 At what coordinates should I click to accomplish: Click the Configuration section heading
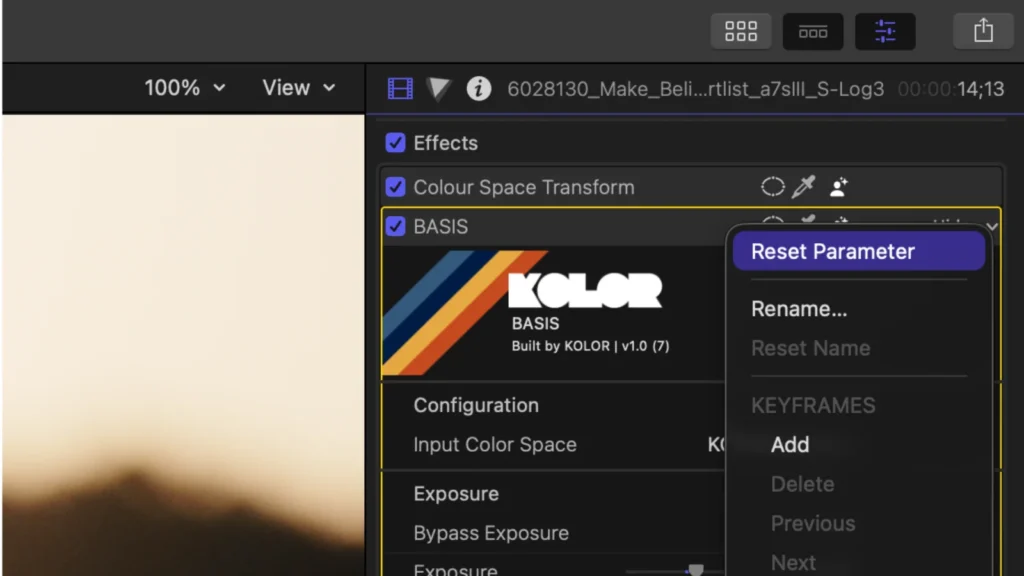(x=476, y=405)
